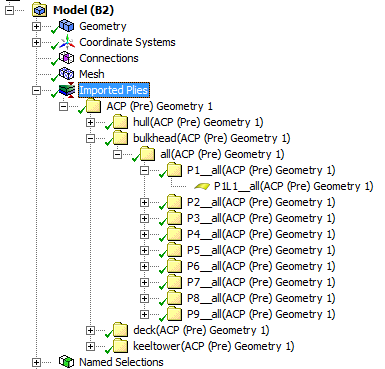
Task: Expand the keeltower folder node
Action: click(x=90, y=346)
